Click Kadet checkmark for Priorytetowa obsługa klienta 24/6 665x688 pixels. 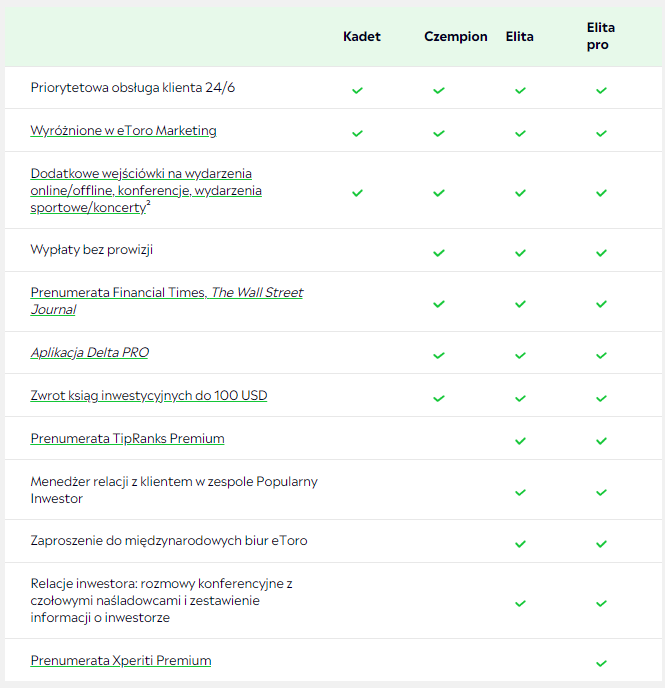click(357, 90)
